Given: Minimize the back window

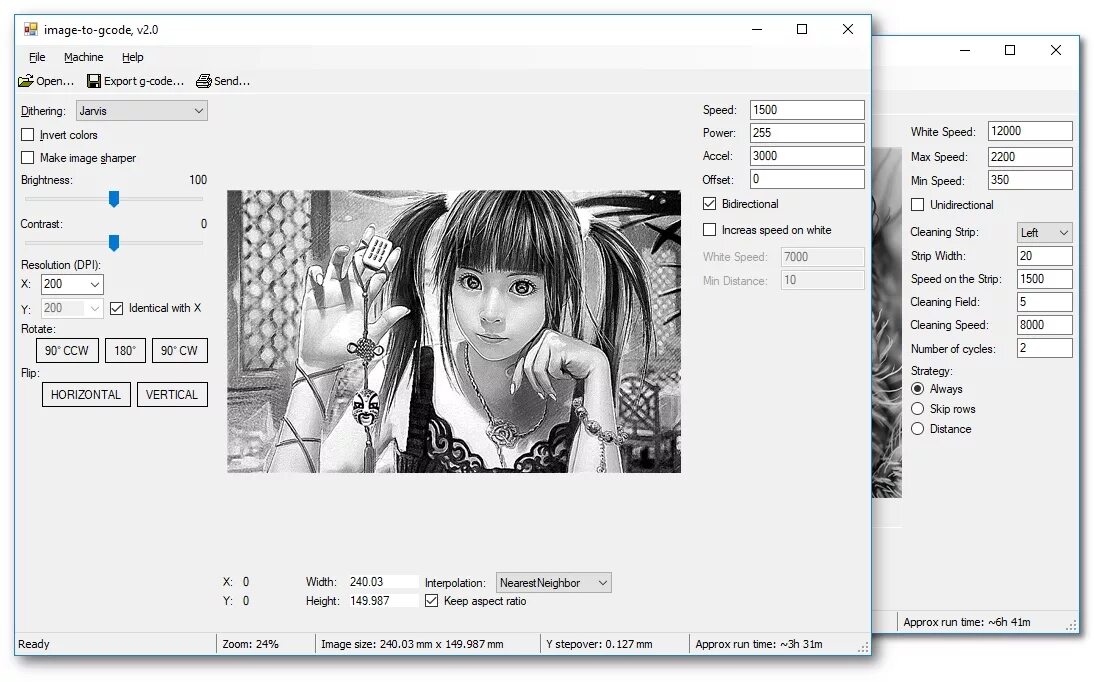Looking at the screenshot, I should pyautogui.click(x=965, y=50).
